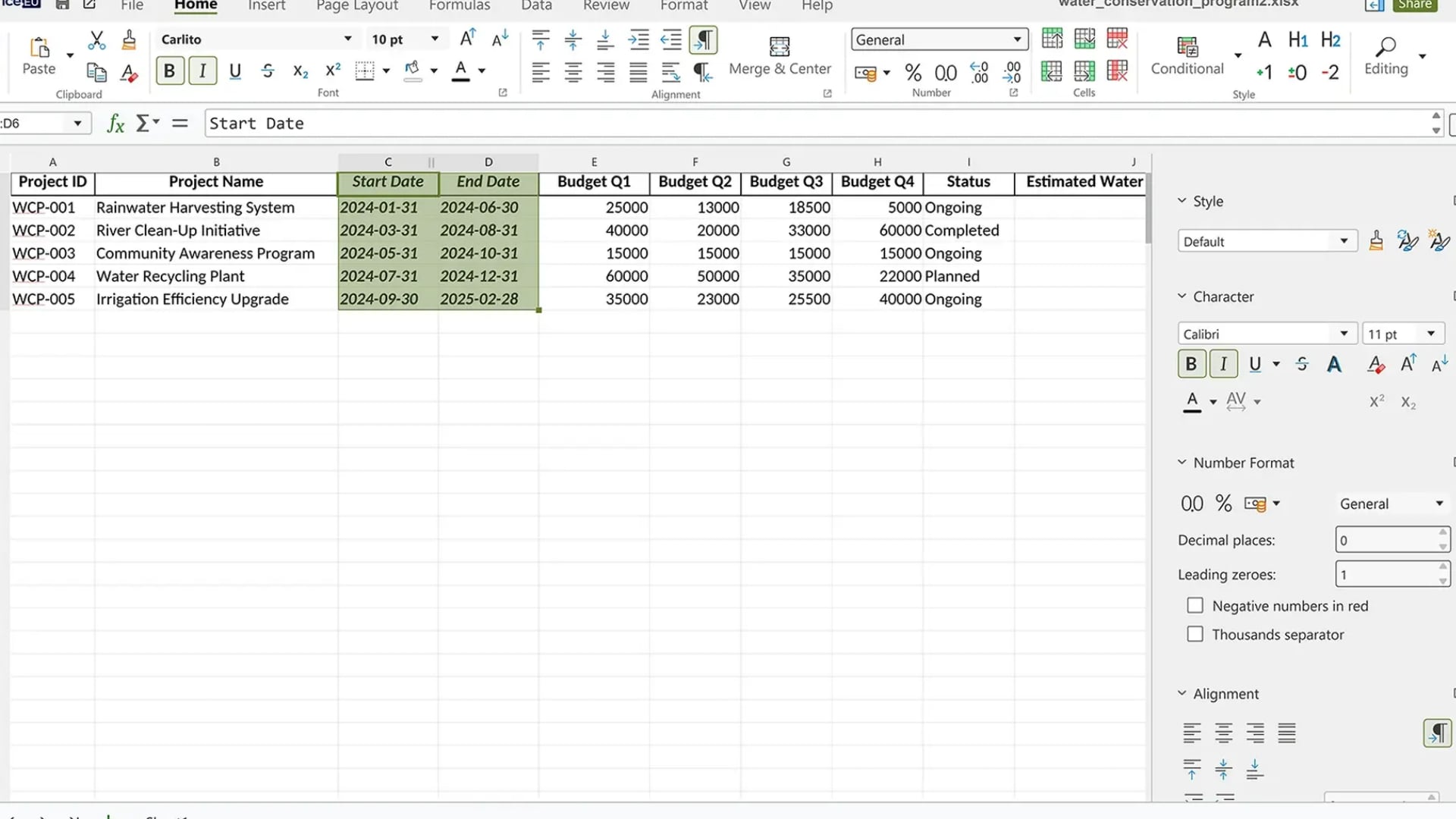Align text left in ribbon
Viewport: 1456px width, 819px height.
click(541, 73)
